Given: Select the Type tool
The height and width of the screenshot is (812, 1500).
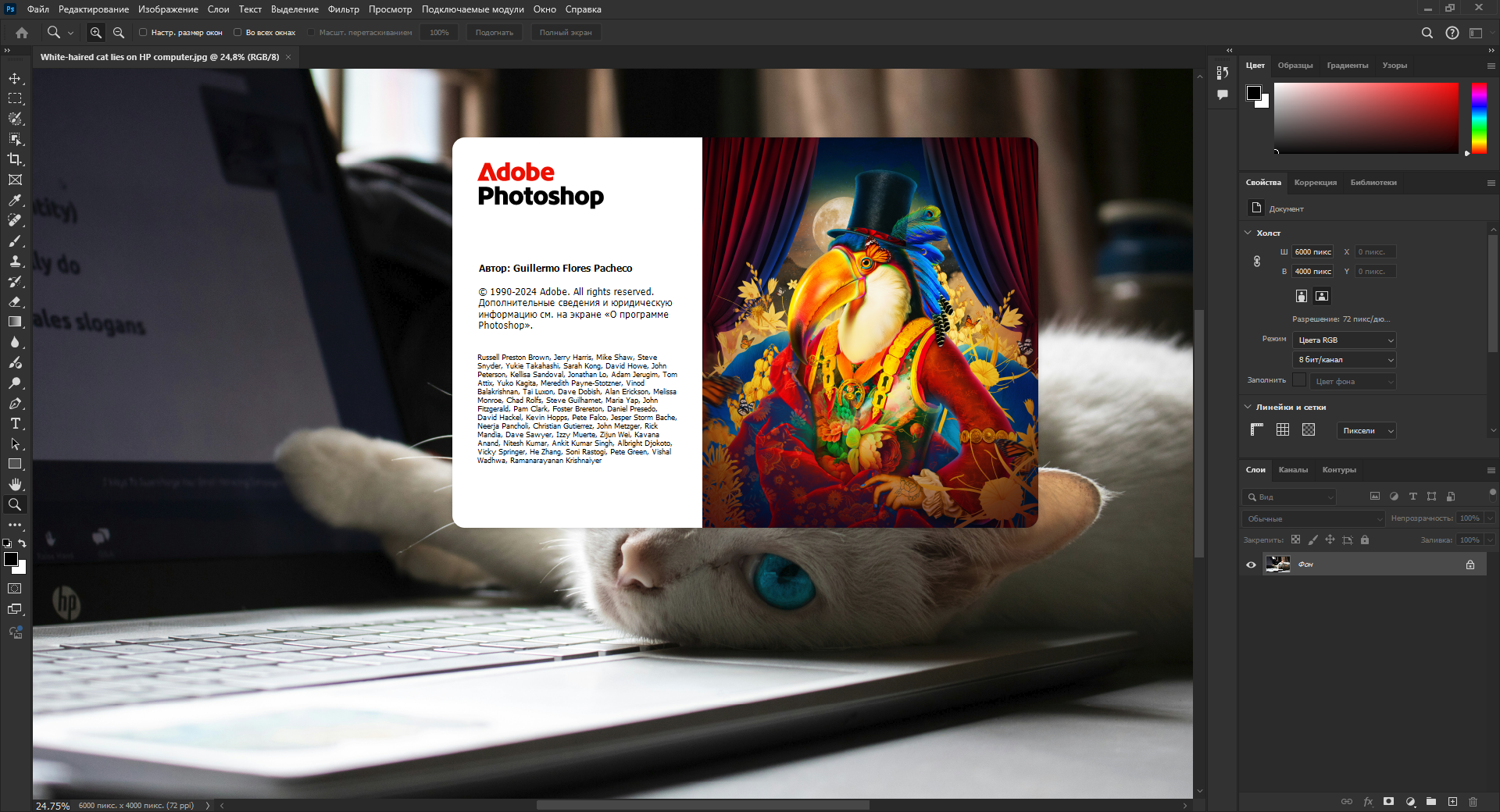Looking at the screenshot, I should coord(15,424).
